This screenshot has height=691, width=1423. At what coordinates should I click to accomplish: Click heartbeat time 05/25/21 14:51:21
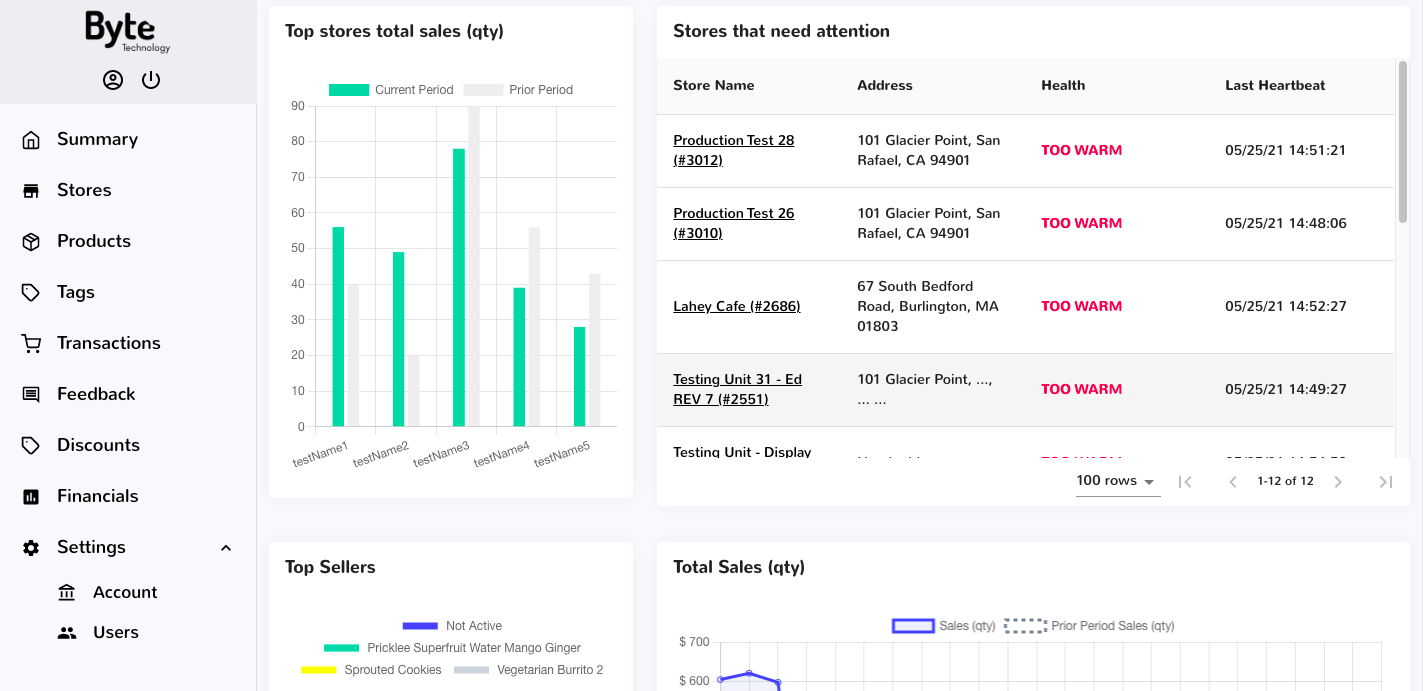tap(1285, 150)
